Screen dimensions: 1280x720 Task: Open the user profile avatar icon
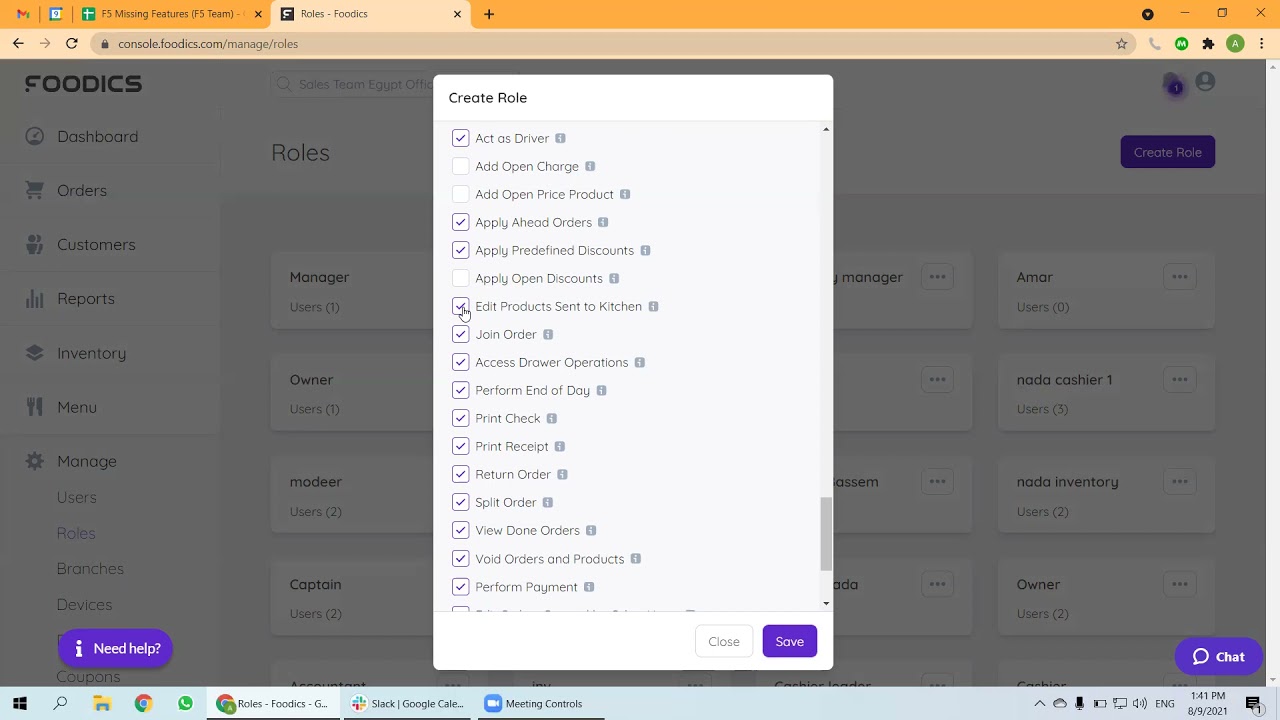pos(1205,83)
